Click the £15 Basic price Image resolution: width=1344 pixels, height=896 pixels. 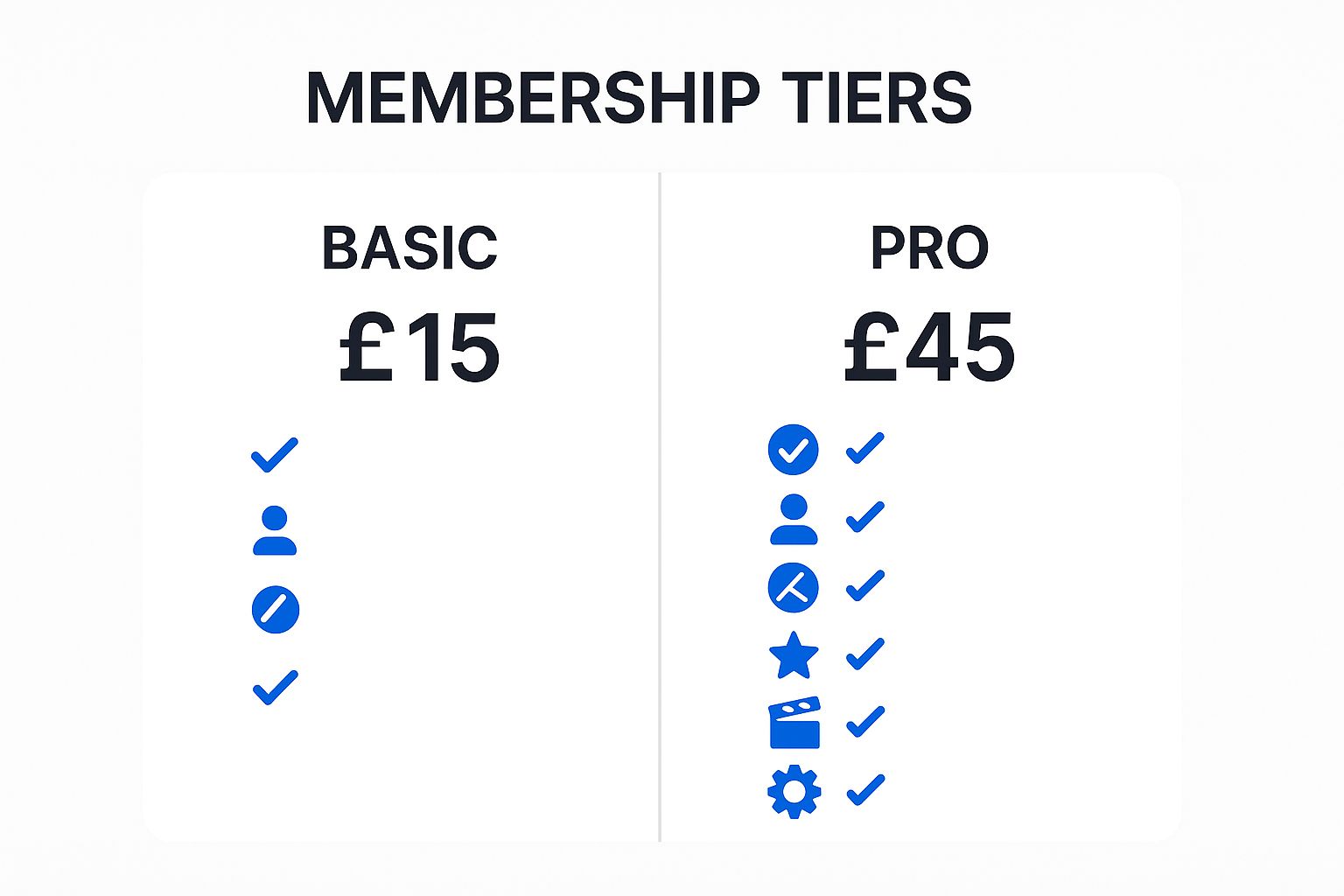419,348
